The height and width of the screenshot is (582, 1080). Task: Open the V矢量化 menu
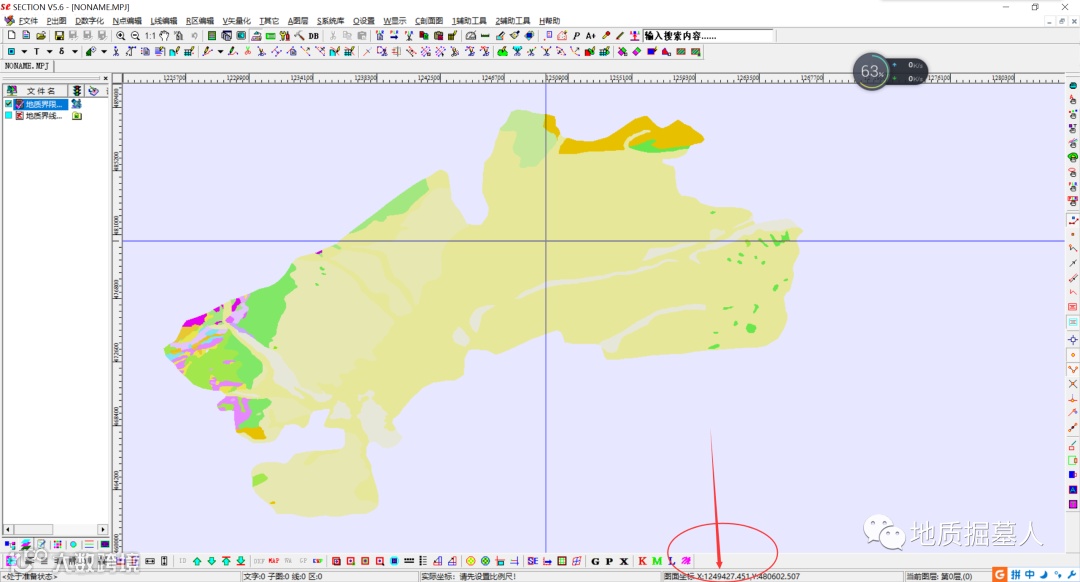236,21
